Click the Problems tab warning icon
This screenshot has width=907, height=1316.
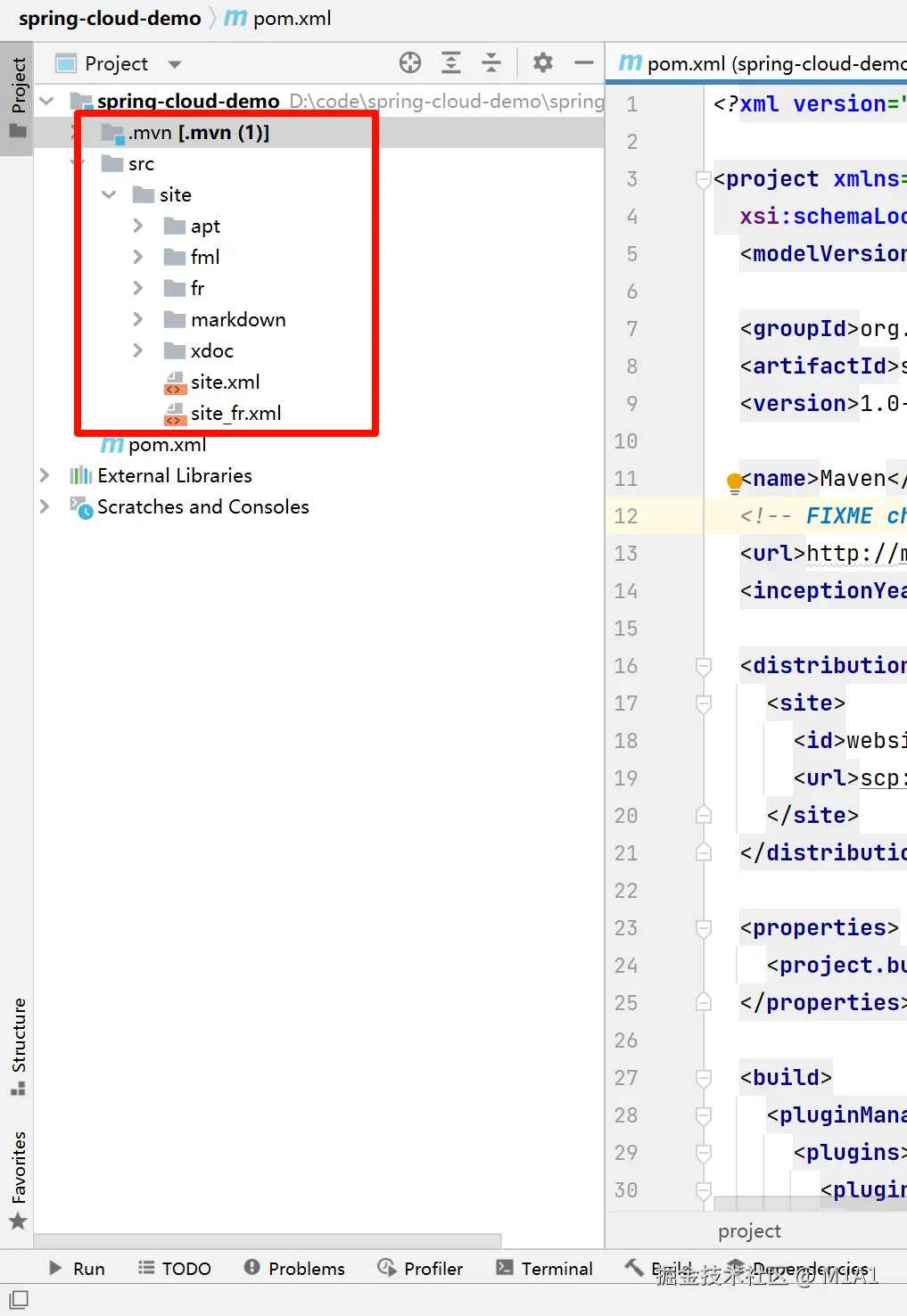(252, 1268)
